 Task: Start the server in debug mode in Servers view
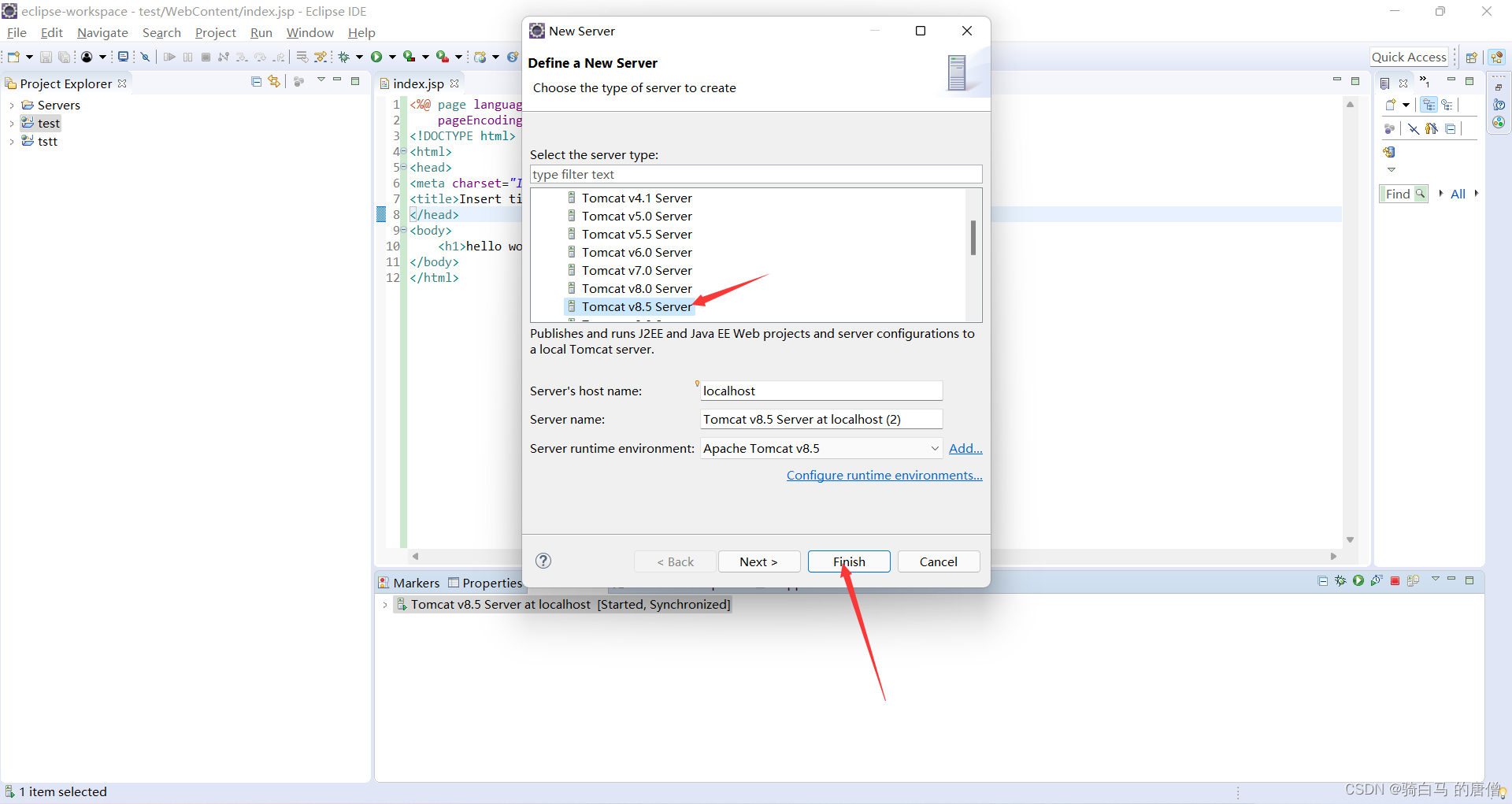(1340, 580)
